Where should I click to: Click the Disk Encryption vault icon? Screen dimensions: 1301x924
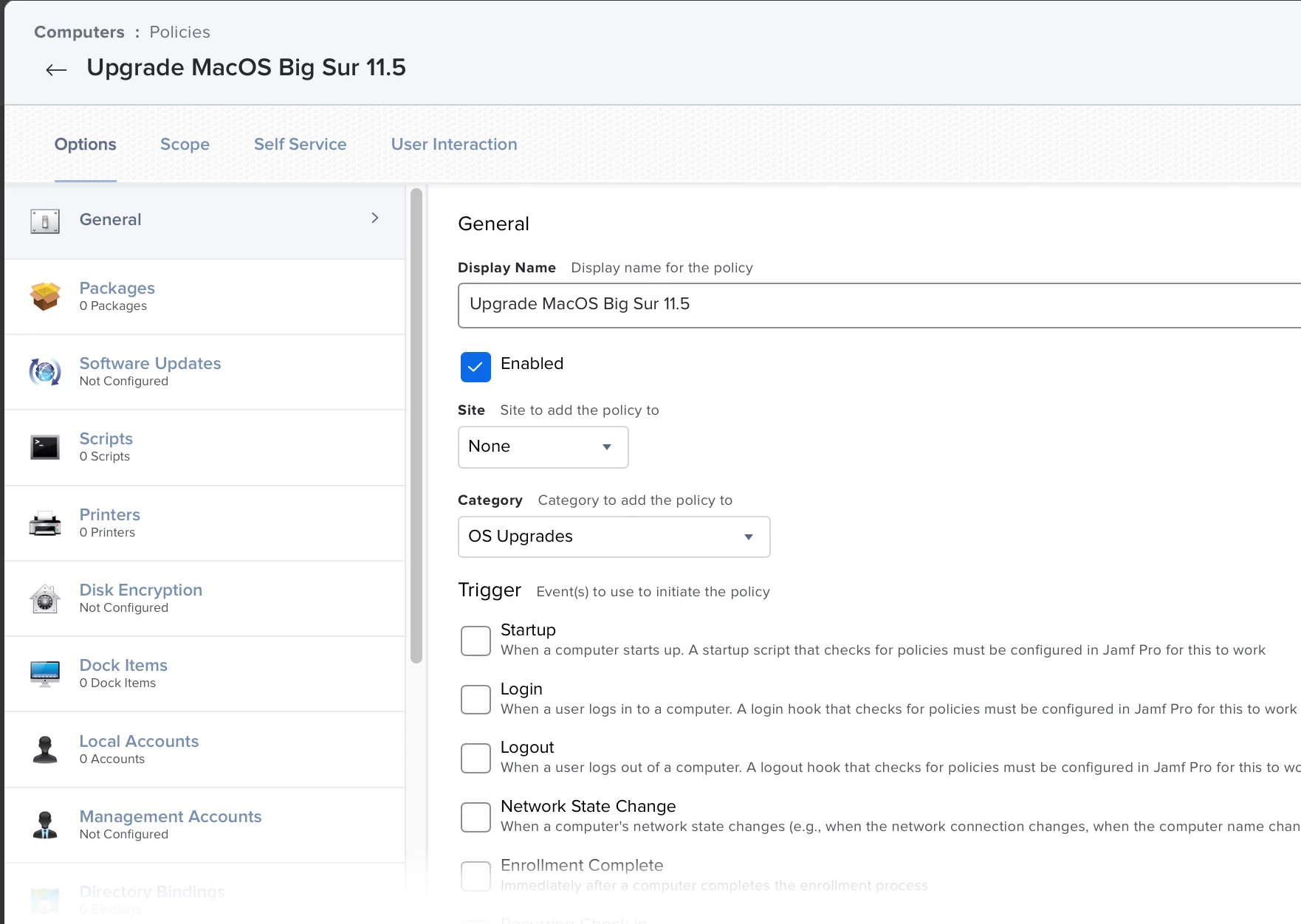pos(45,599)
